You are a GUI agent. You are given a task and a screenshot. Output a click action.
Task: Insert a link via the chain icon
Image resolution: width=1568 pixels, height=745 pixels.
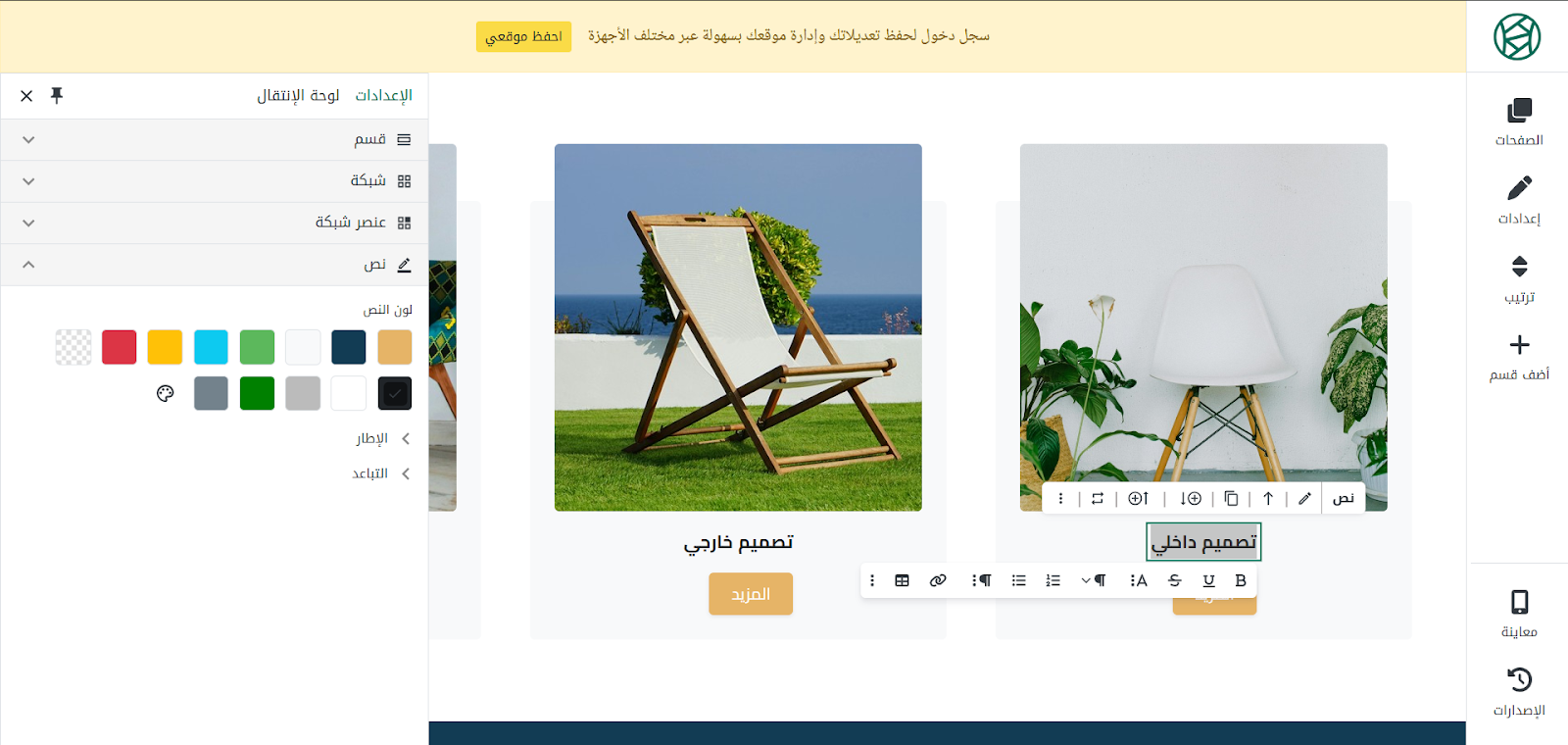938,580
